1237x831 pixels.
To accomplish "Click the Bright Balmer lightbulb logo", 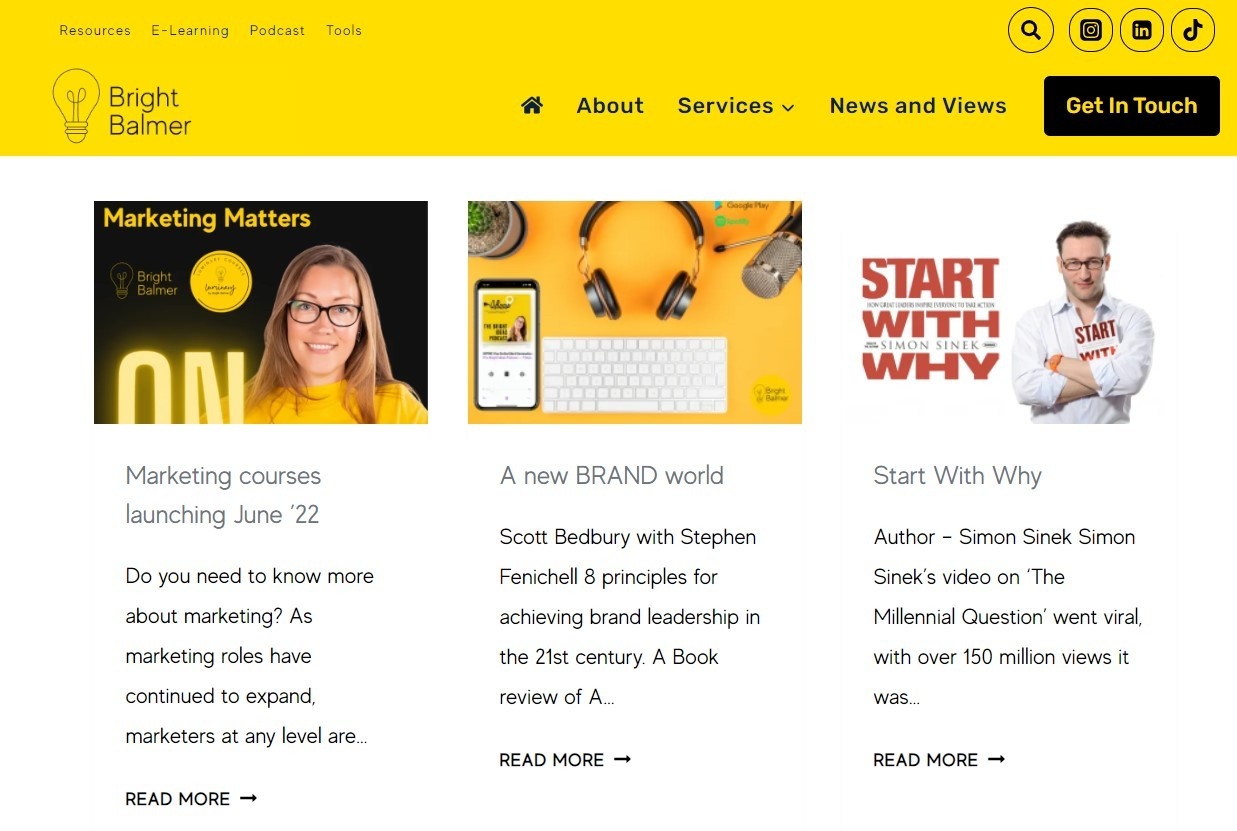I will pyautogui.click(x=121, y=105).
